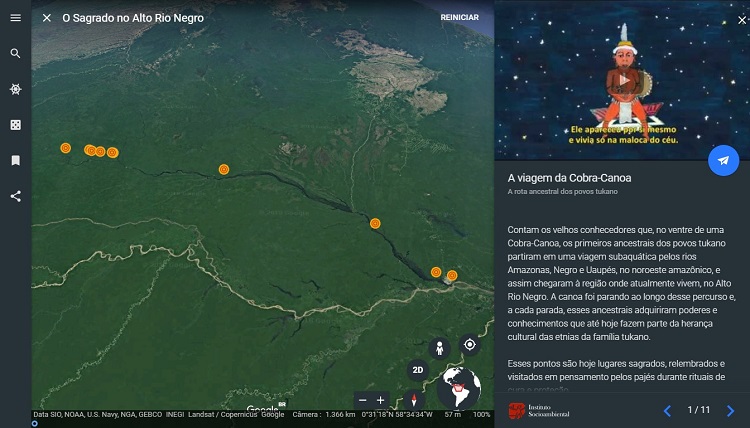Zoom out with the minus button
The image size is (750, 428).
click(363, 400)
